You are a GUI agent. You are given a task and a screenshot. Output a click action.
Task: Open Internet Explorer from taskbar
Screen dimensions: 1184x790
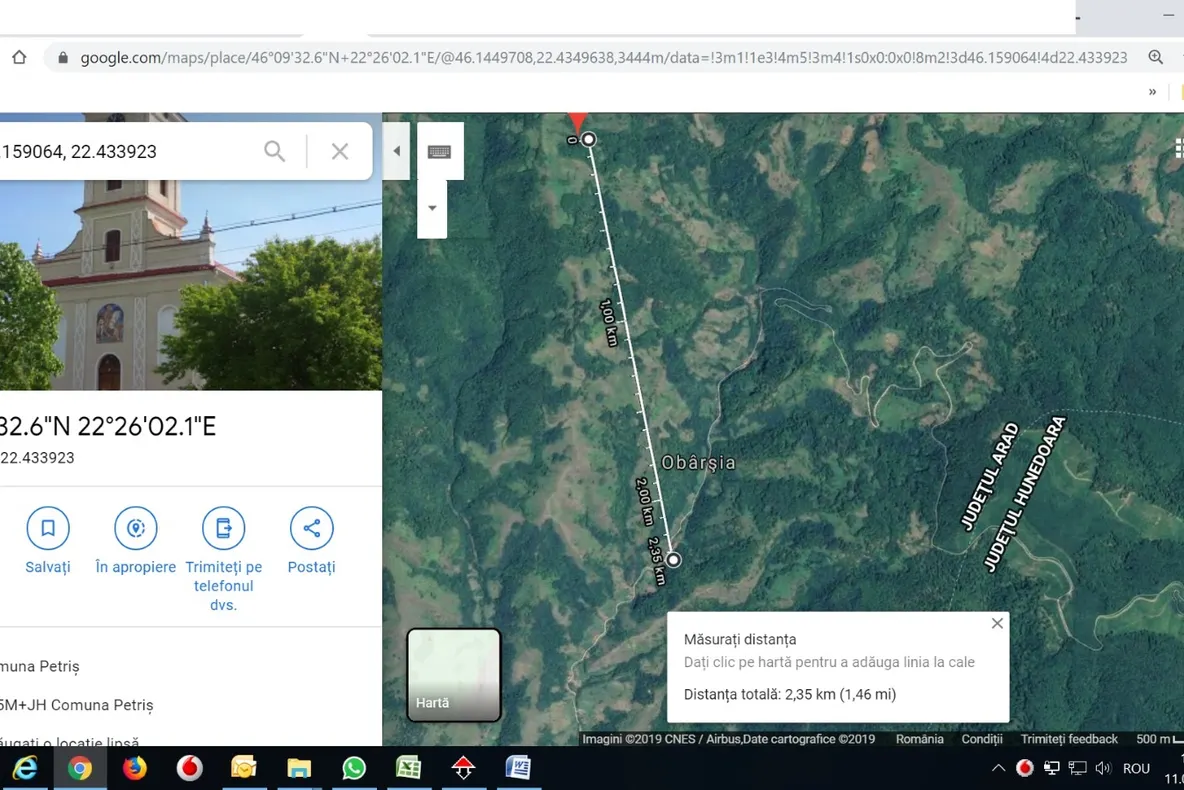25,768
